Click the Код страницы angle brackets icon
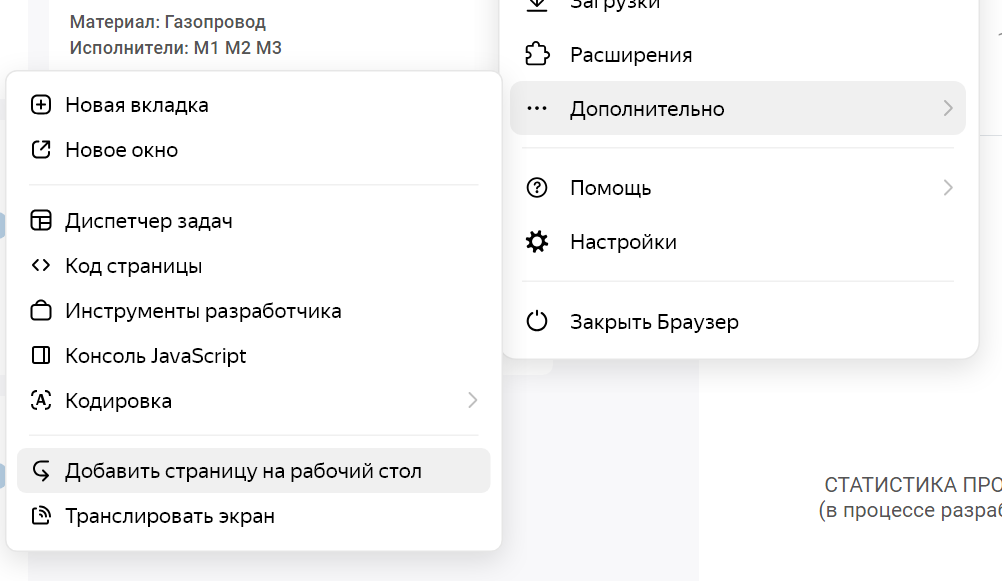Image resolution: width=1002 pixels, height=581 pixels. tap(41, 266)
